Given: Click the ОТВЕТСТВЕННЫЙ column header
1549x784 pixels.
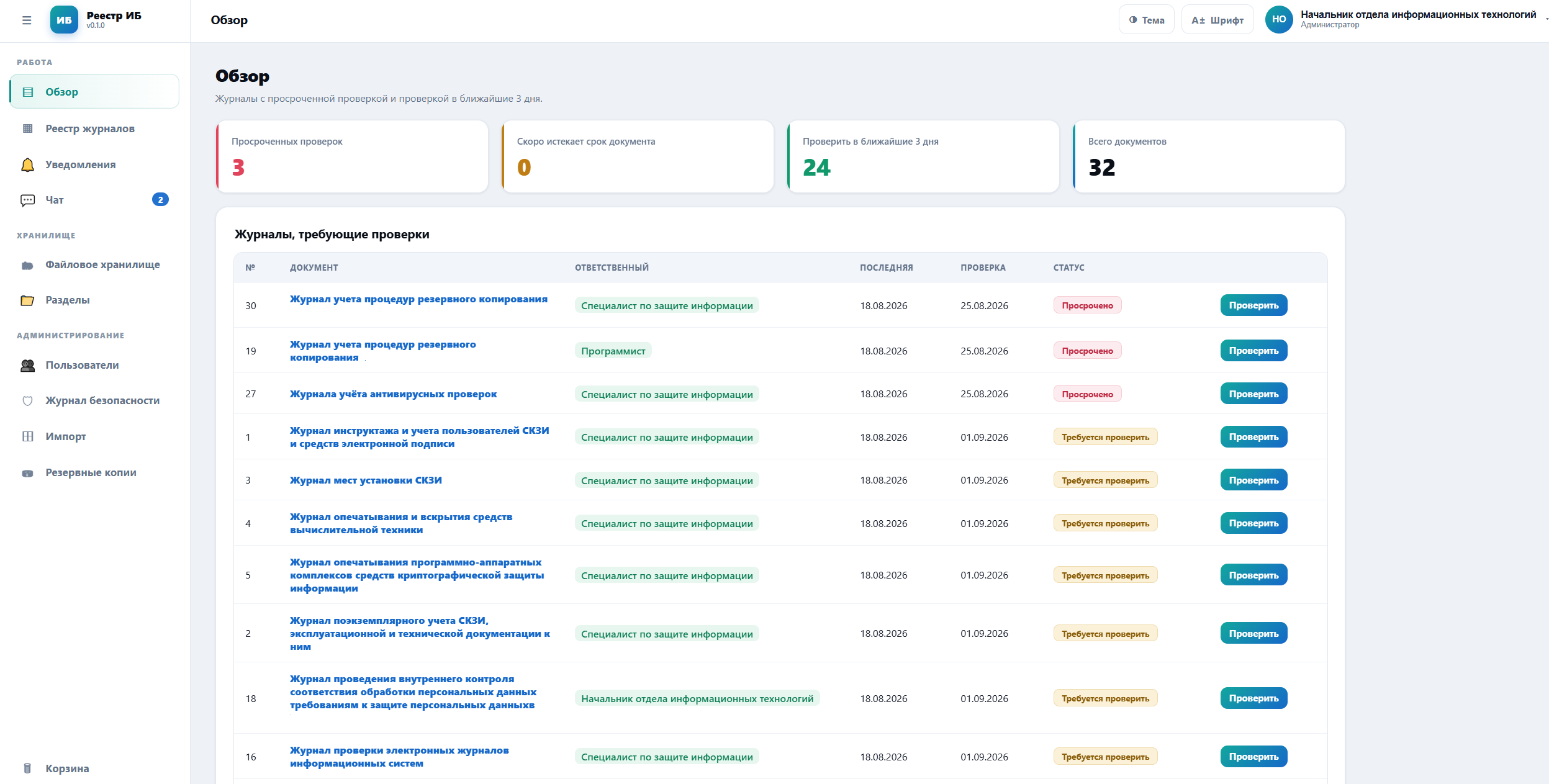Looking at the screenshot, I should [x=612, y=268].
